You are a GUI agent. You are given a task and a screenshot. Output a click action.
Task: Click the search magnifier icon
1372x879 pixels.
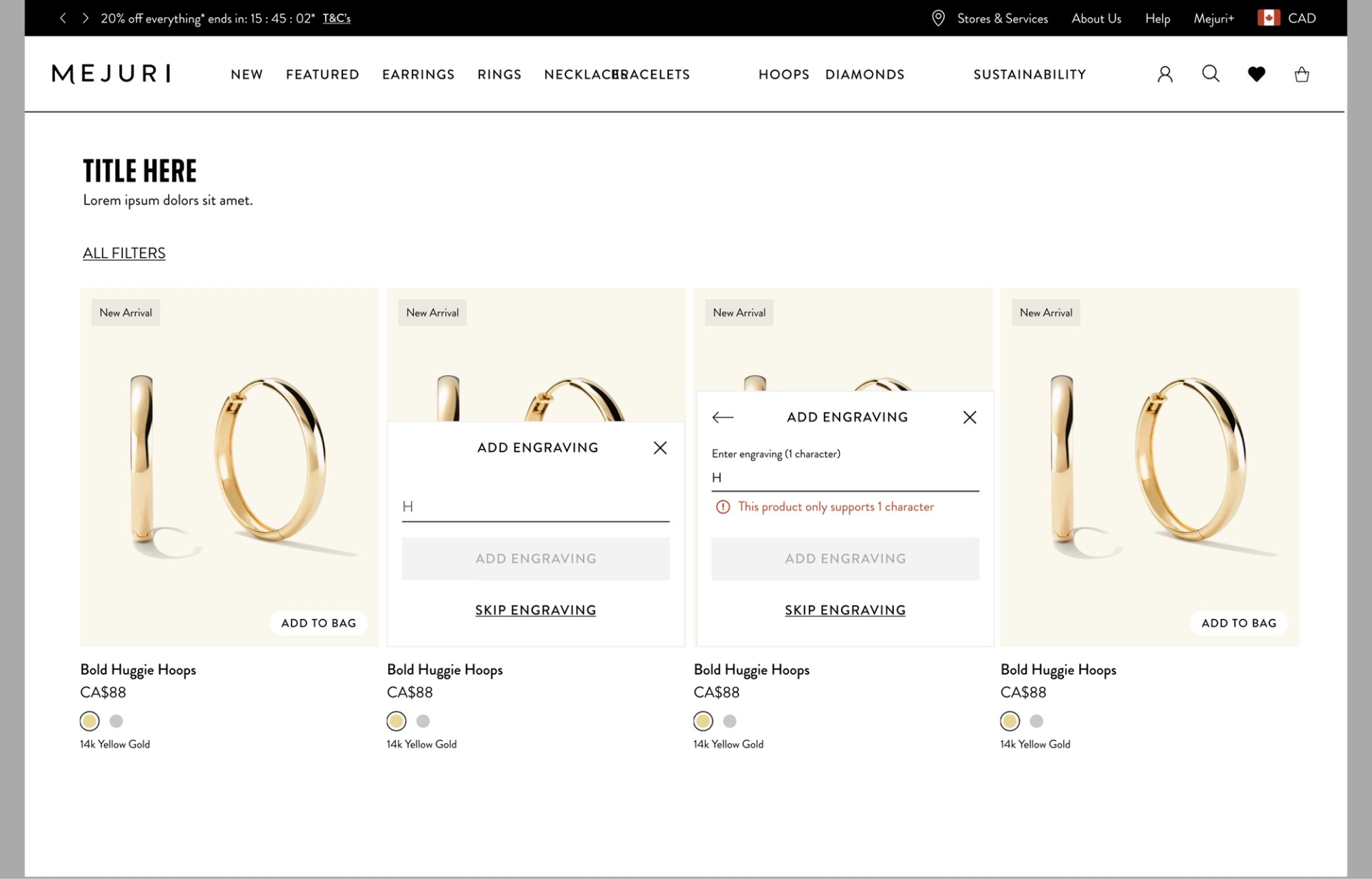pos(1211,74)
